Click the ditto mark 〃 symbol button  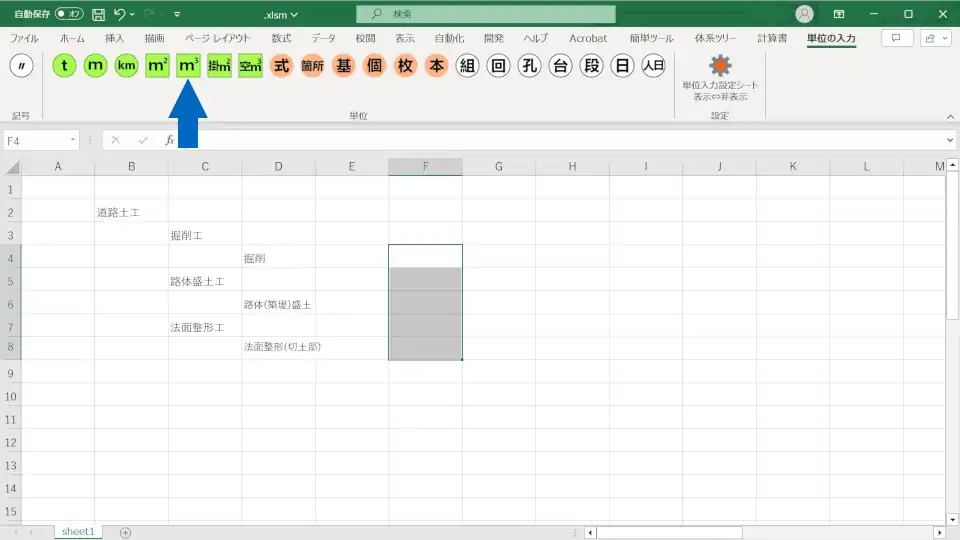(21, 66)
